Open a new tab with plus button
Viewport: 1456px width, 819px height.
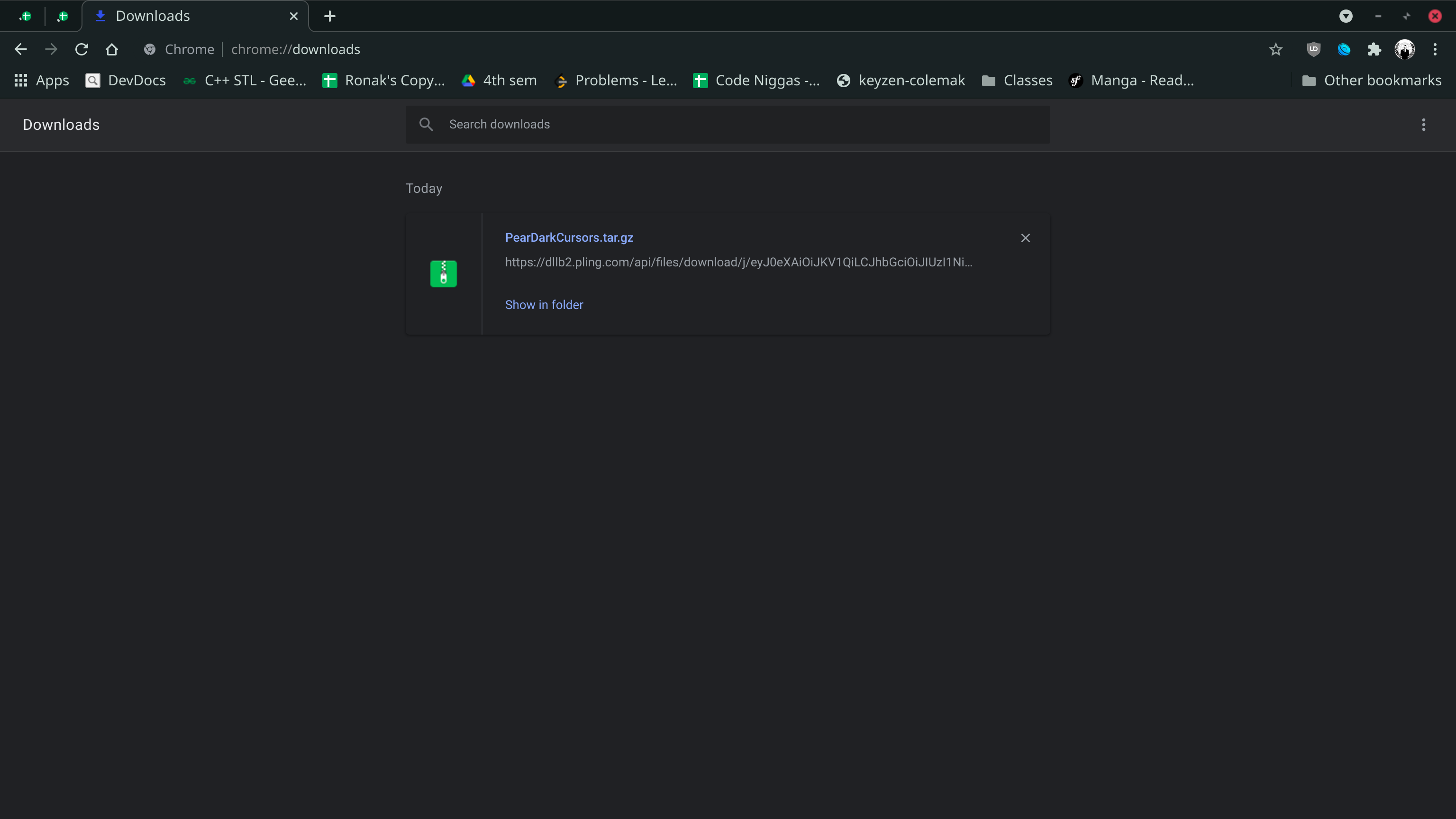pyautogui.click(x=330, y=16)
